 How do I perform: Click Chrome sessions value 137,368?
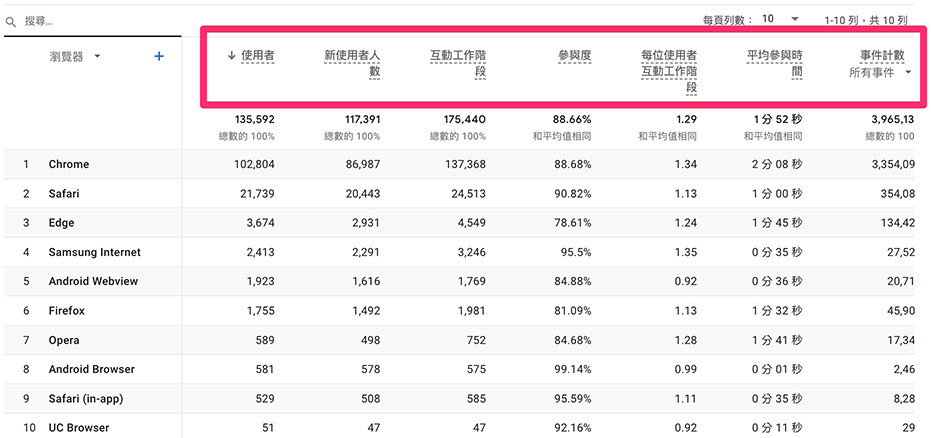coord(466,164)
